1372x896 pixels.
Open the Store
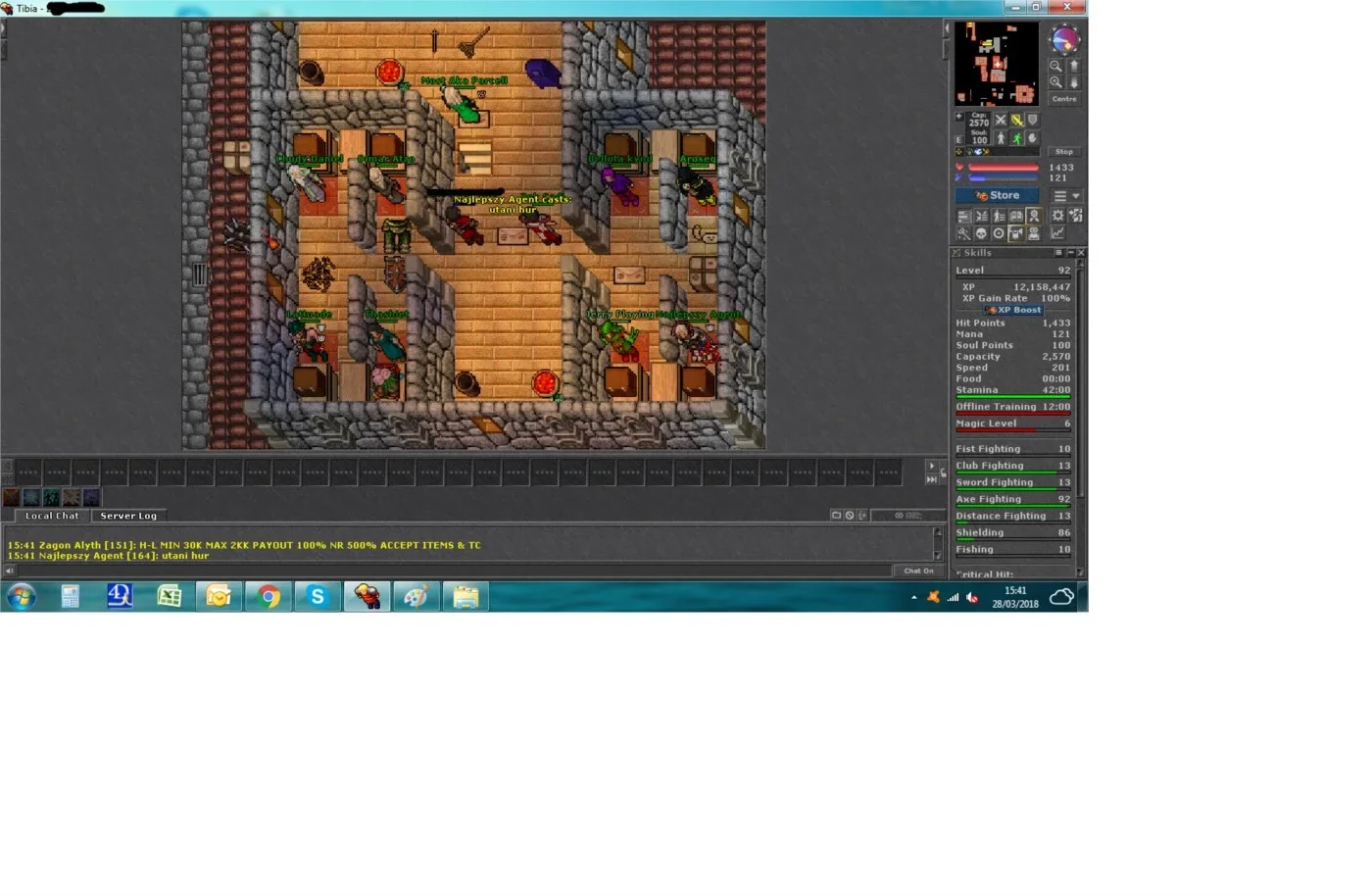coord(997,195)
